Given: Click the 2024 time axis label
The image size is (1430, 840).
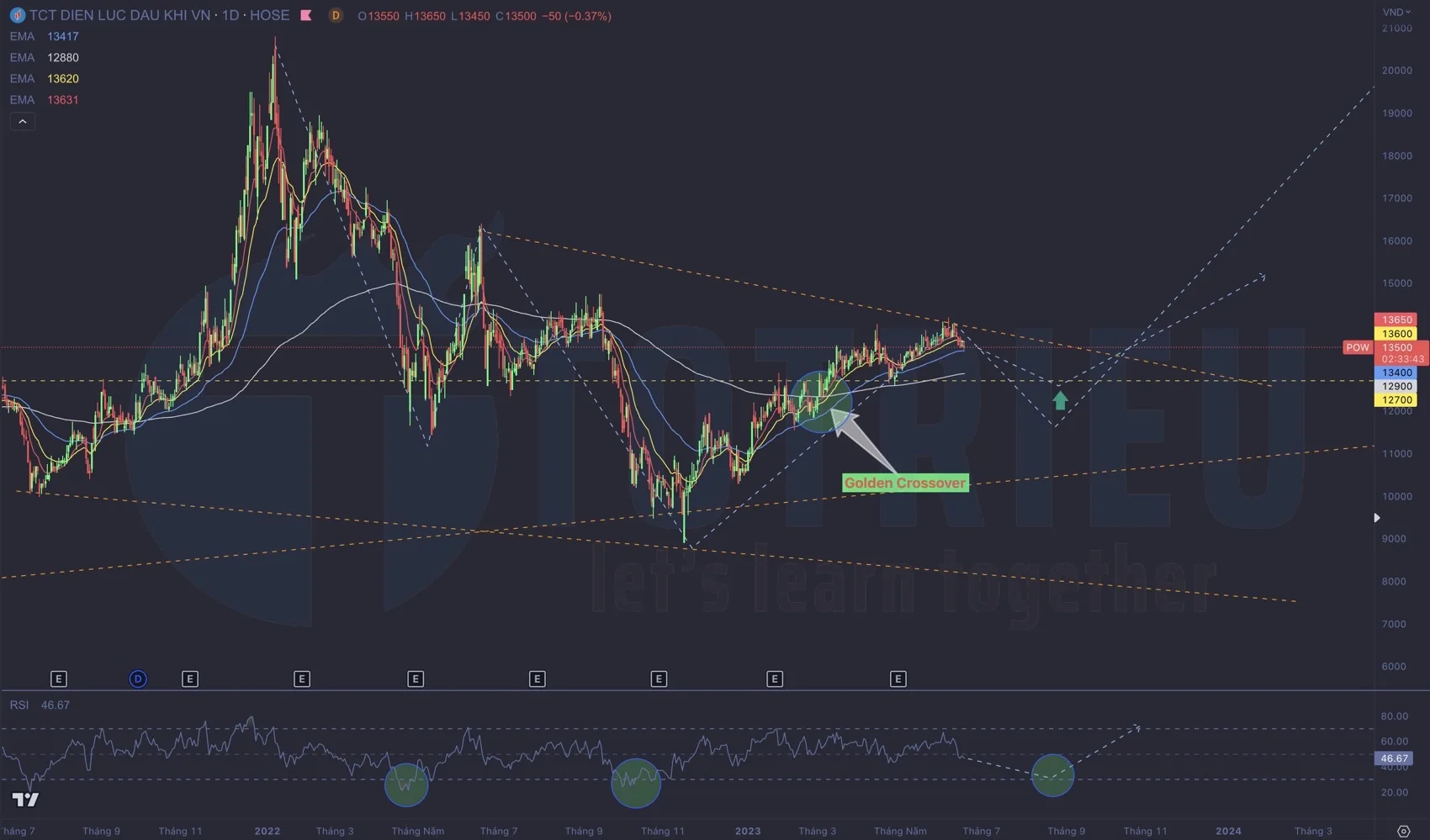Looking at the screenshot, I should pos(1228,831).
